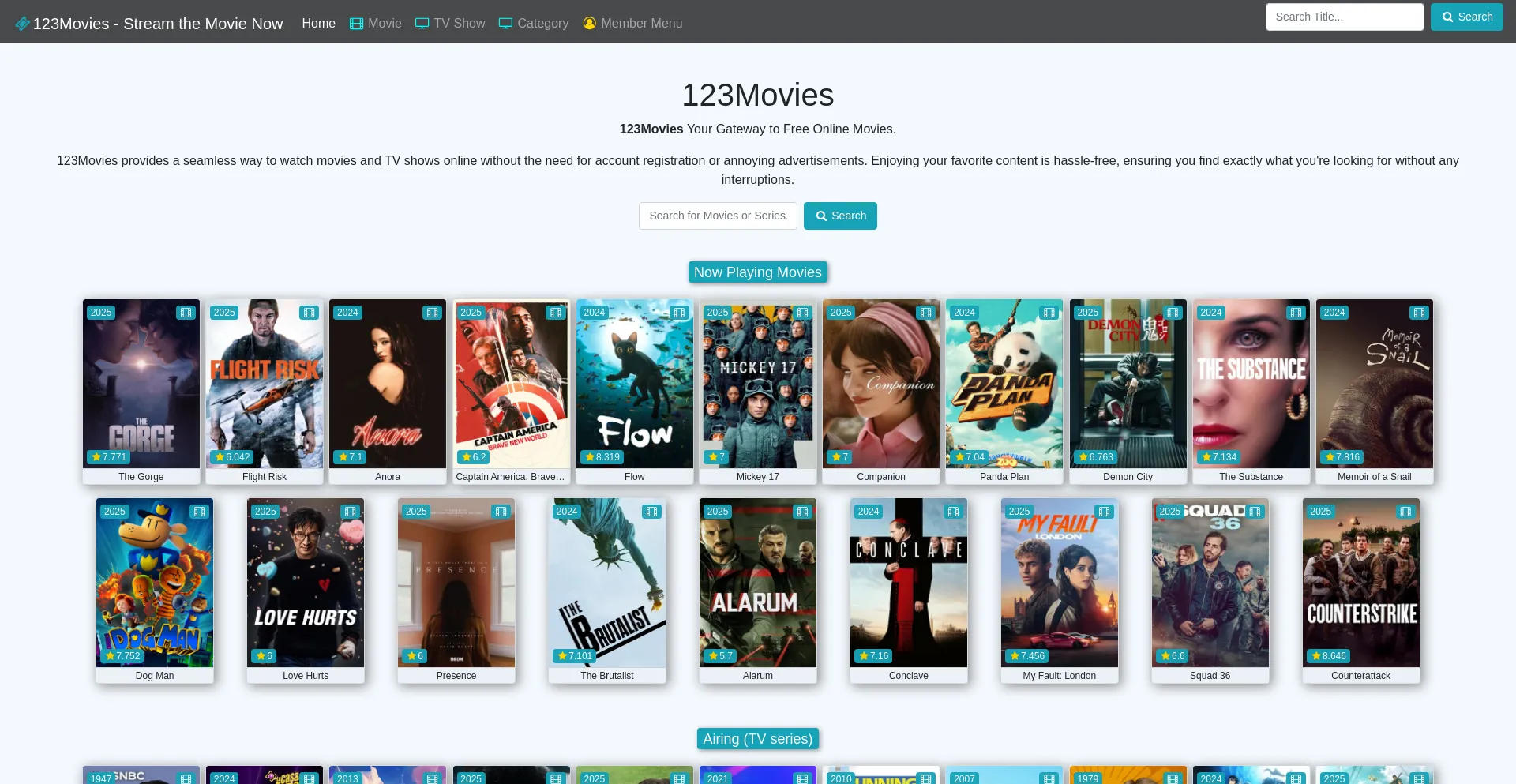1516x784 pixels.
Task: Click film icon on Conclave poster
Action: (x=953, y=512)
